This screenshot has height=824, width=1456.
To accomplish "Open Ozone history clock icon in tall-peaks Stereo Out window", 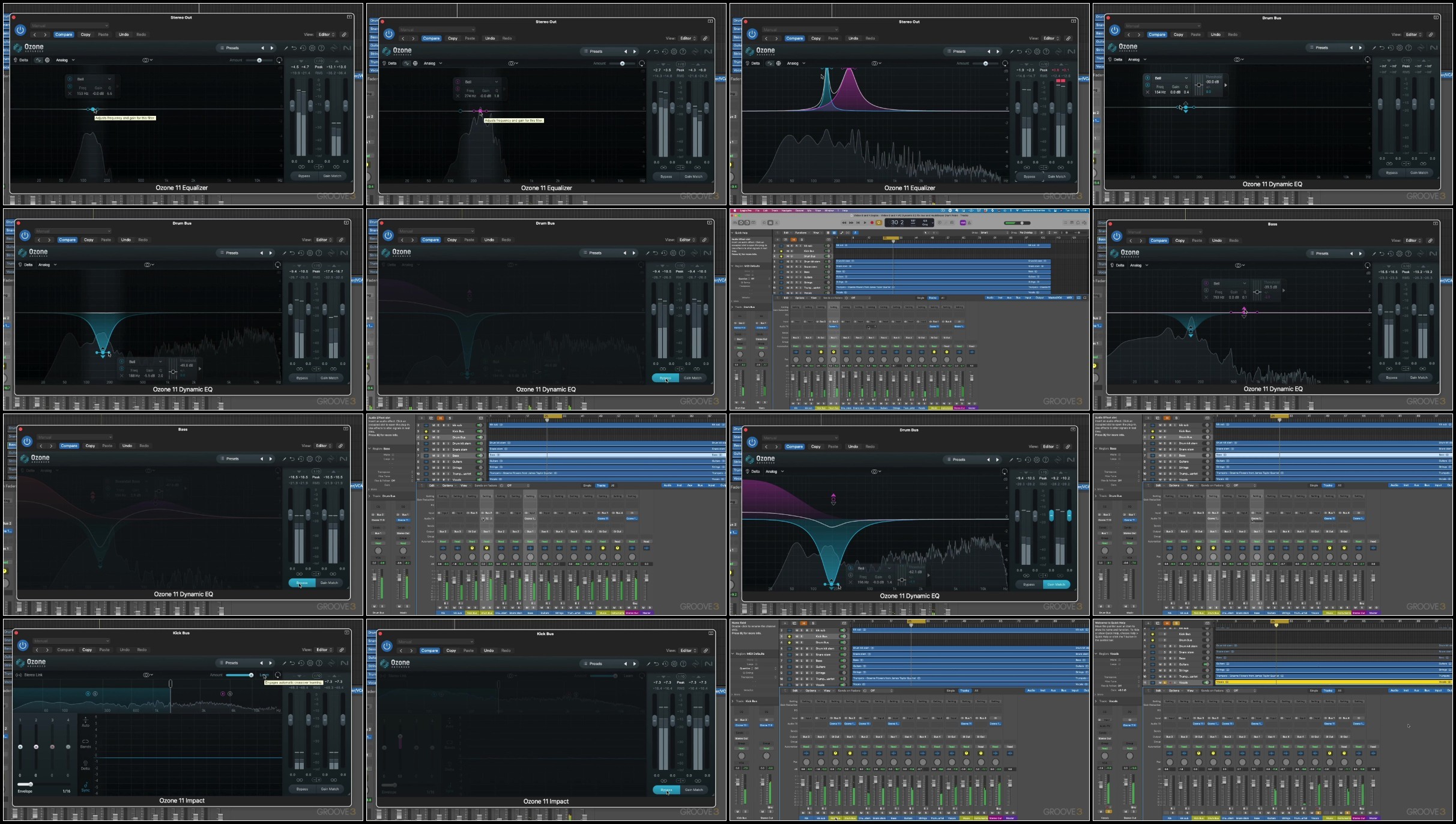I will point(1028,52).
